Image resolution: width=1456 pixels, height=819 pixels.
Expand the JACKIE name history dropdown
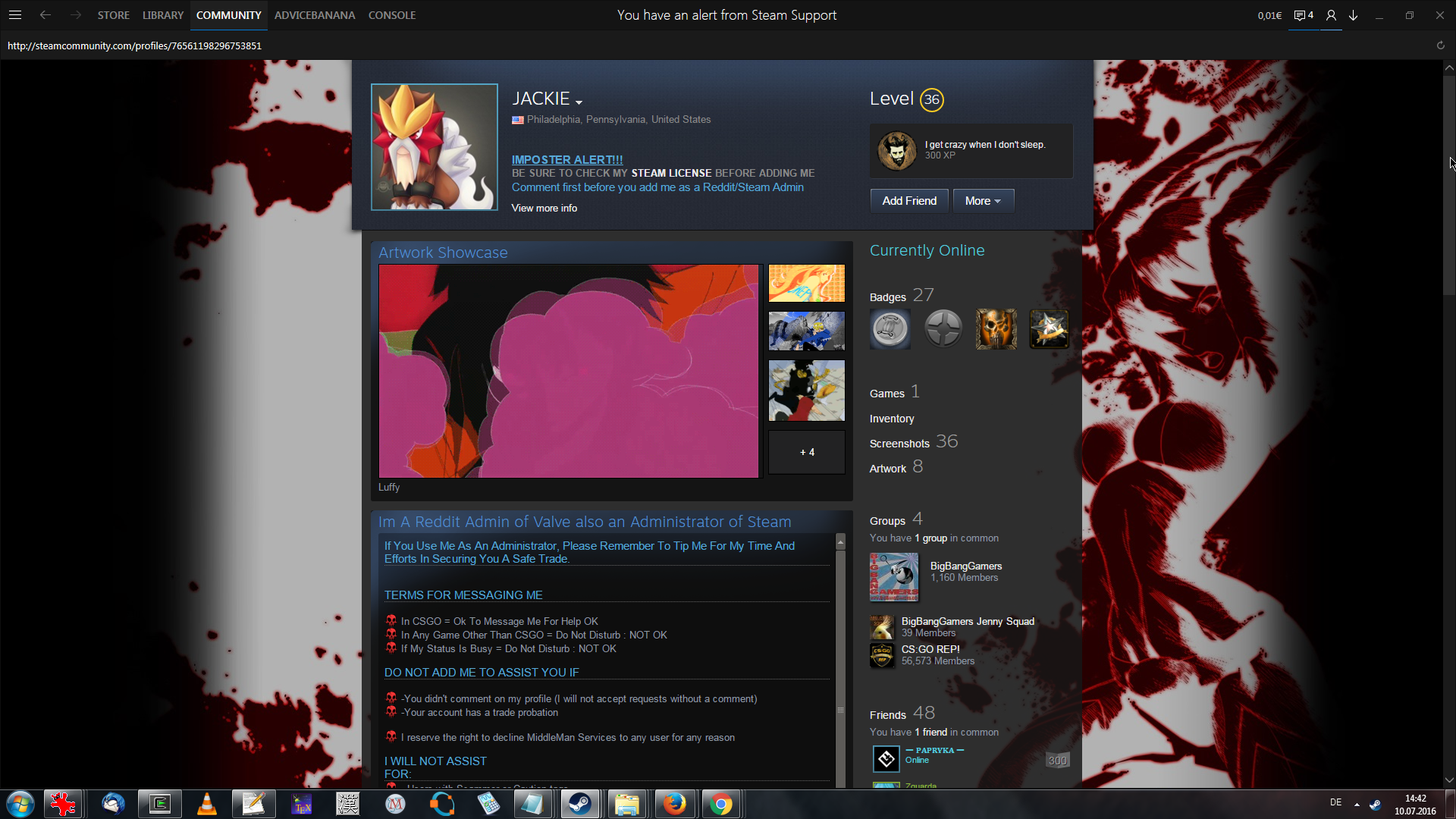579,102
